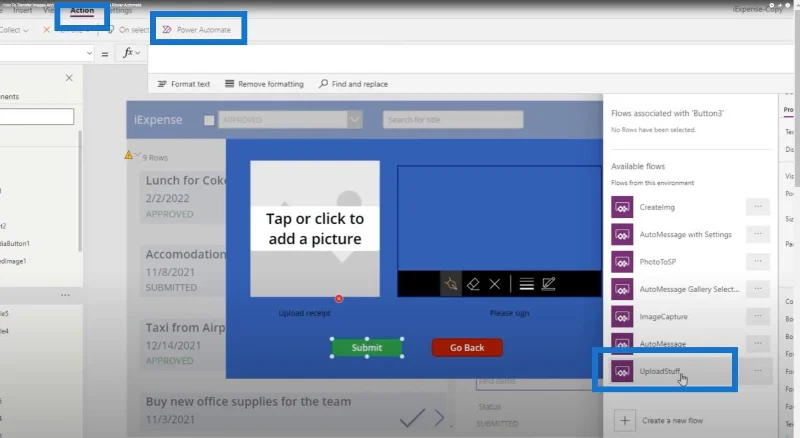Click the PhotoToSP flow purple icon
Image resolution: width=800 pixels, height=438 pixels.
pyautogui.click(x=622, y=262)
